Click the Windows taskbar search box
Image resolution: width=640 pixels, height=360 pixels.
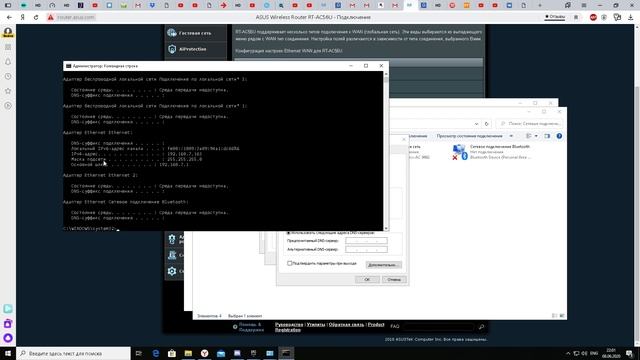pyautogui.click(x=73, y=353)
